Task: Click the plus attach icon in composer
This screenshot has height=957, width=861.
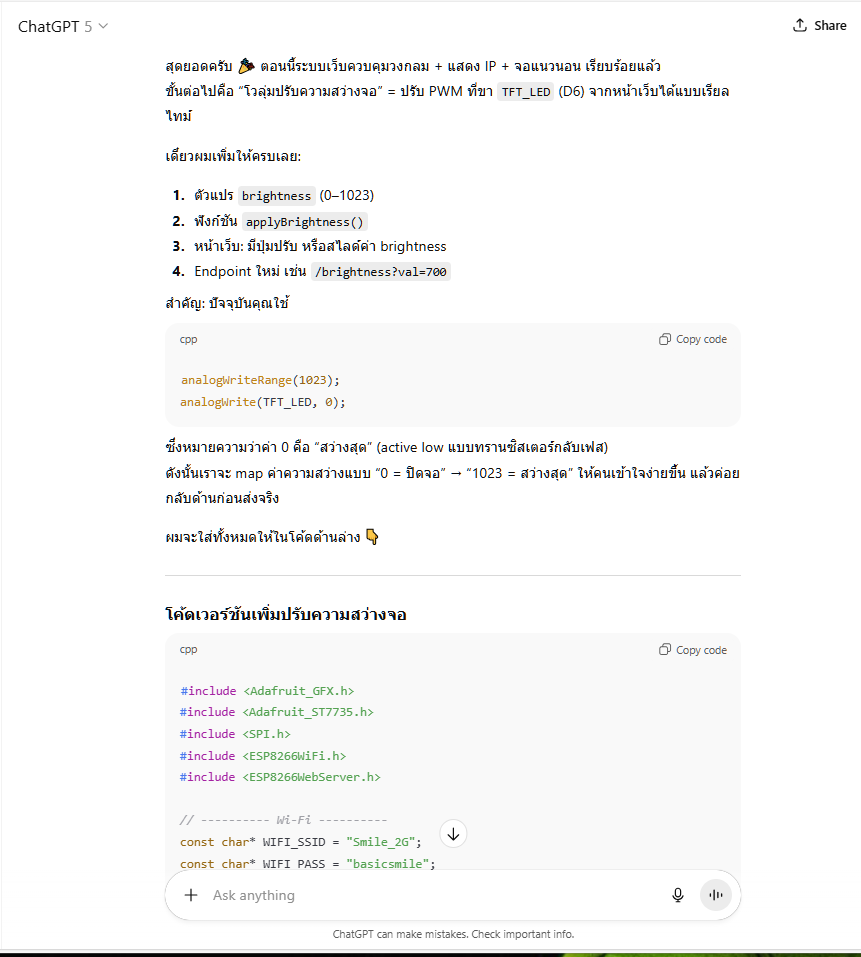Action: click(x=191, y=895)
